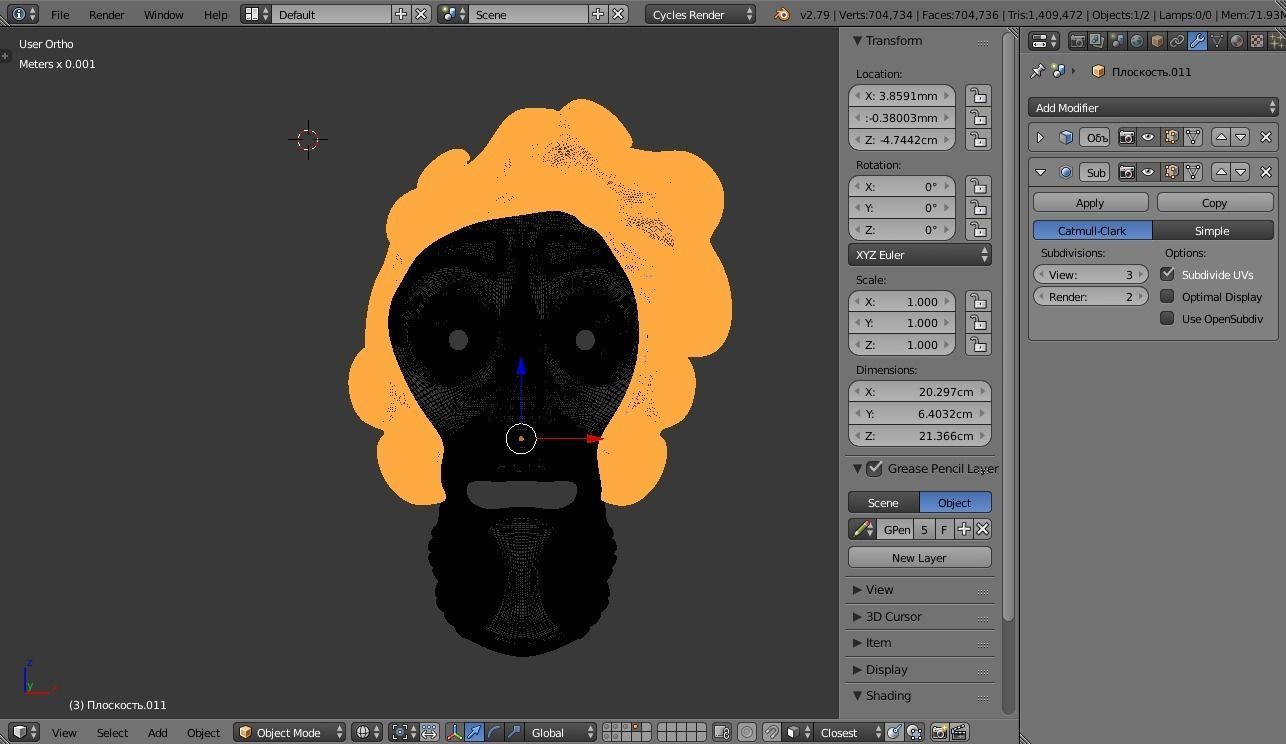Toggle Sub modifier cage adjustment icon
The width and height of the screenshot is (1286, 744).
(1193, 172)
